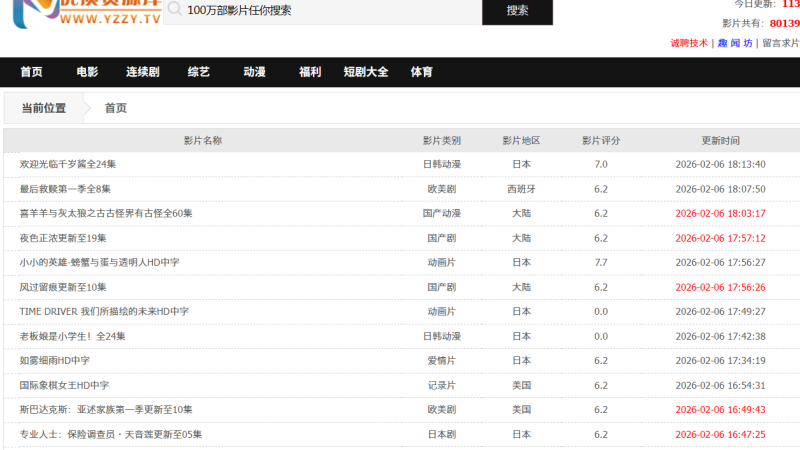Click the 更新时间 column header

(x=720, y=140)
